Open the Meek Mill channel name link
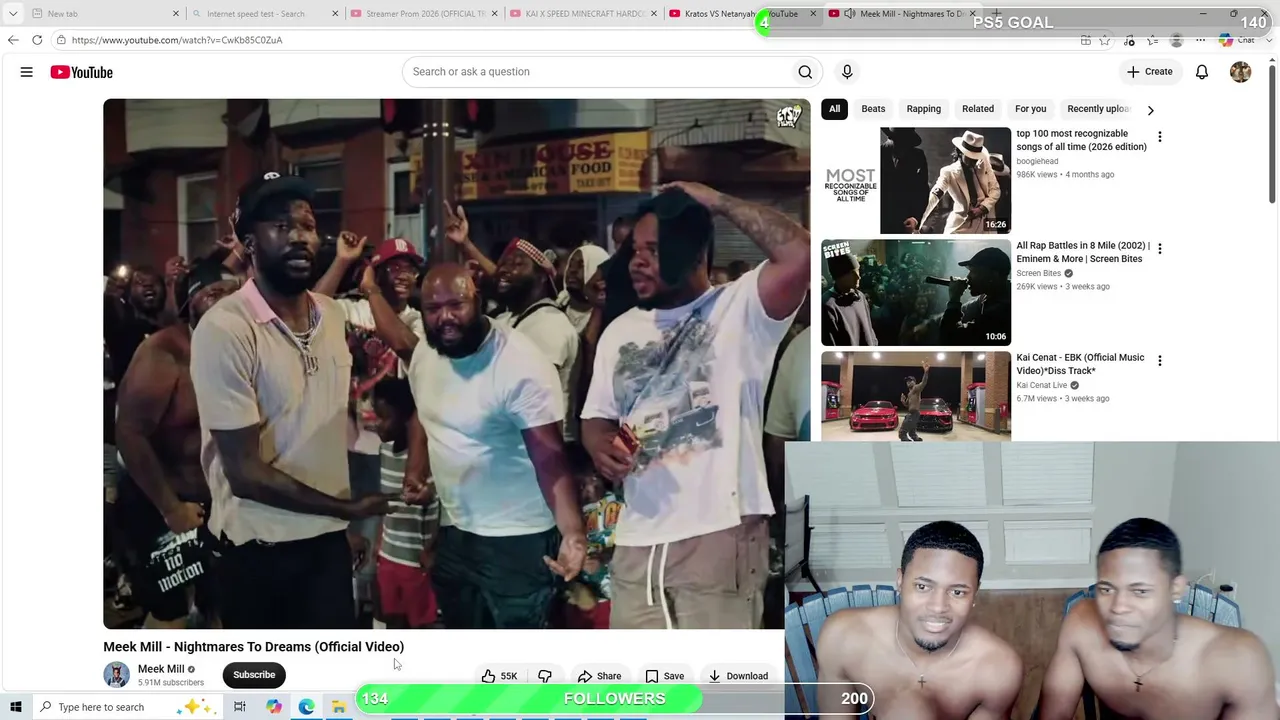 161,669
